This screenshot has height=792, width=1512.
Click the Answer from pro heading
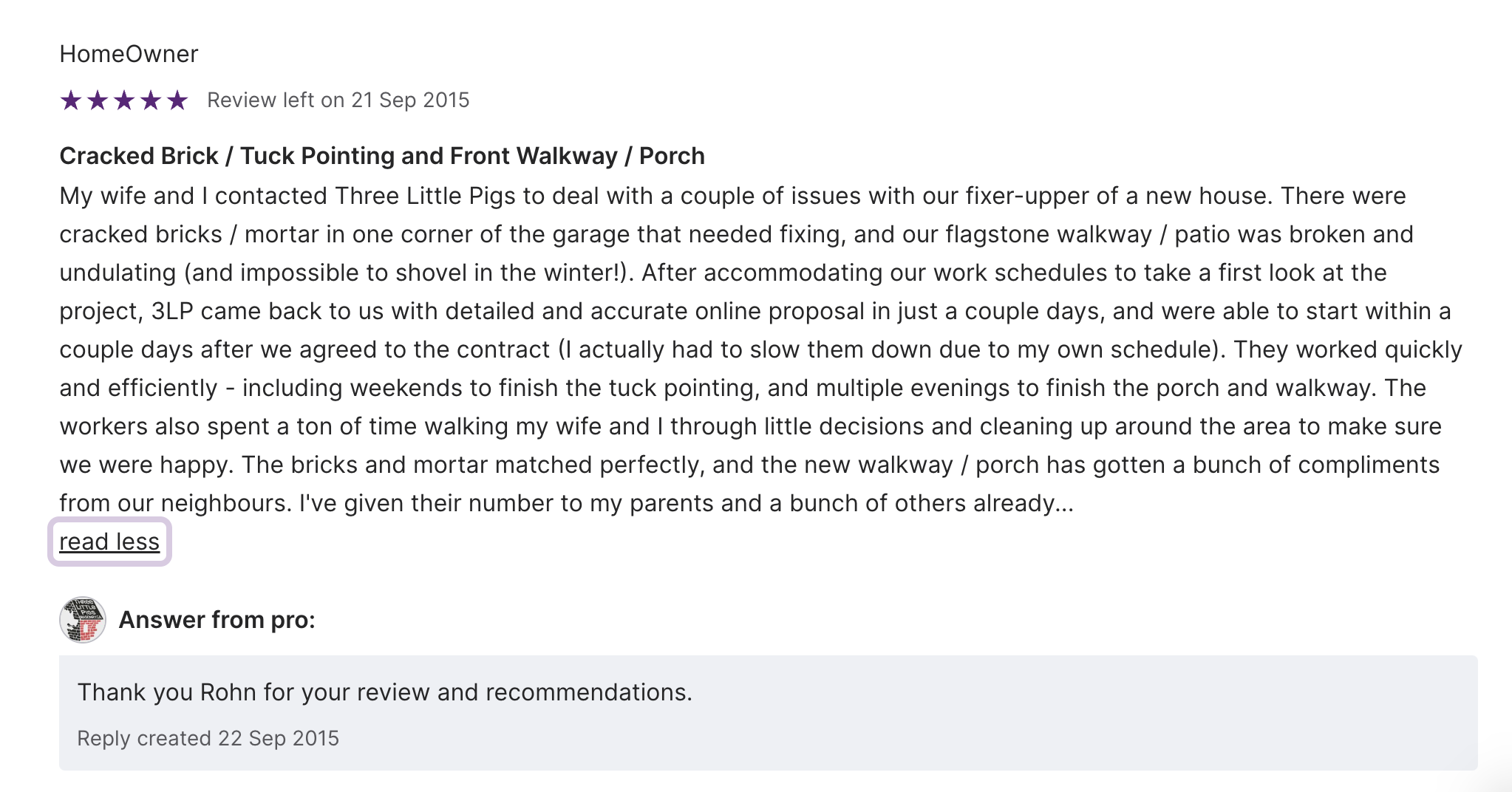(x=217, y=620)
